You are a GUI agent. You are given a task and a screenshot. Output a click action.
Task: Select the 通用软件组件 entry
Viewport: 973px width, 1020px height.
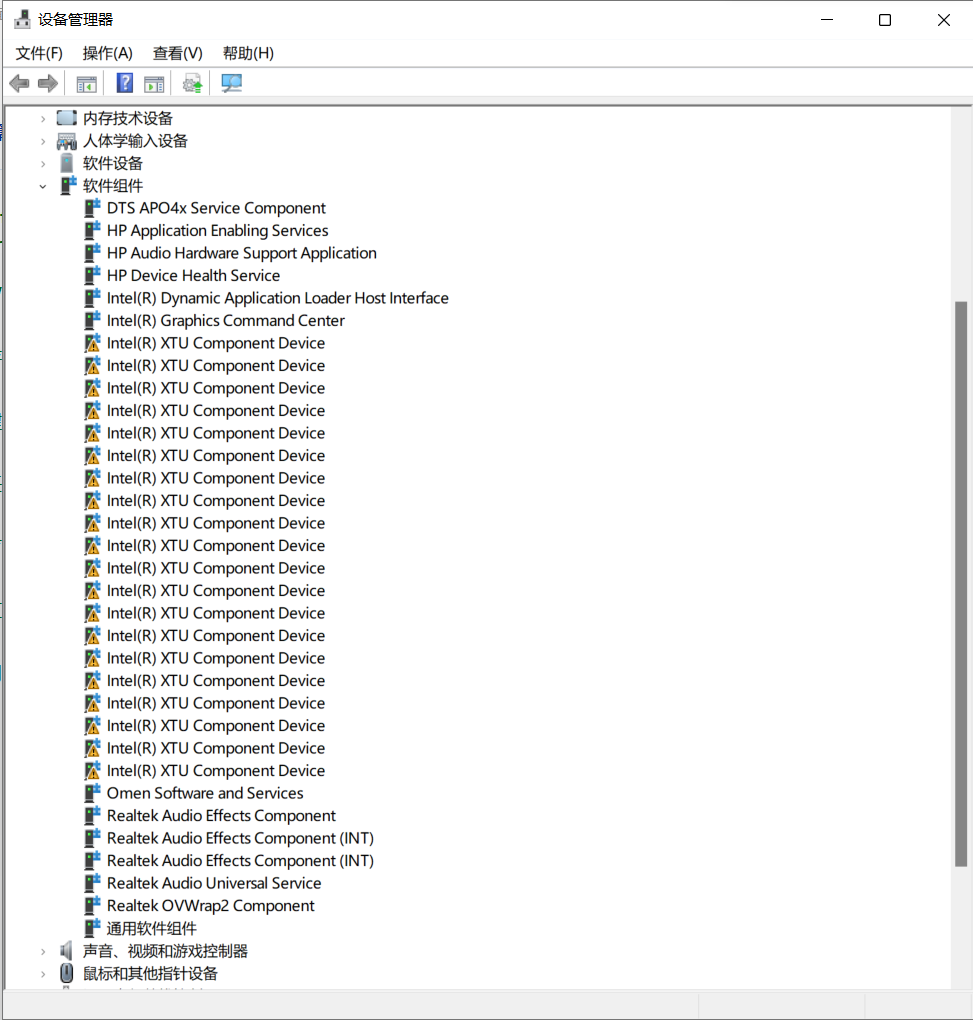[150, 928]
